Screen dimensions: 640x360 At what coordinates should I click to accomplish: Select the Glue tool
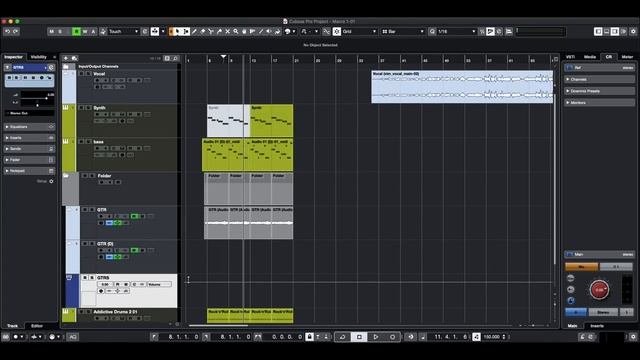(219, 31)
